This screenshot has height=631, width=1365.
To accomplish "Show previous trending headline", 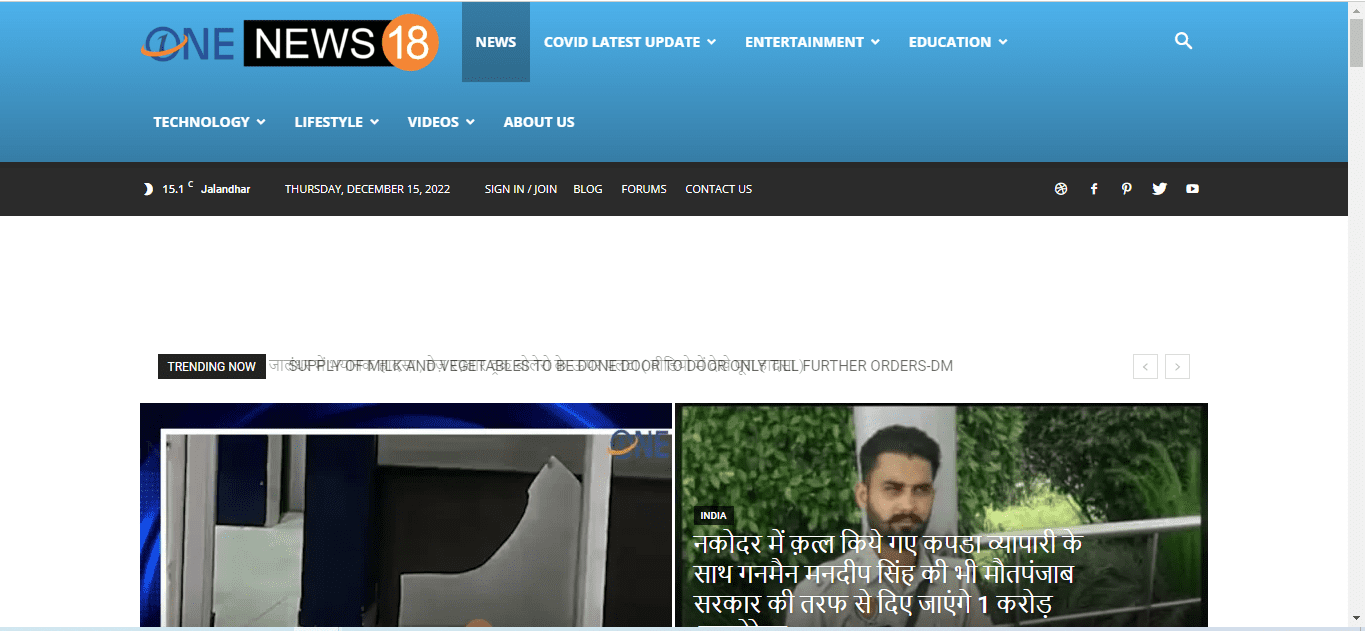I will tap(1145, 367).
